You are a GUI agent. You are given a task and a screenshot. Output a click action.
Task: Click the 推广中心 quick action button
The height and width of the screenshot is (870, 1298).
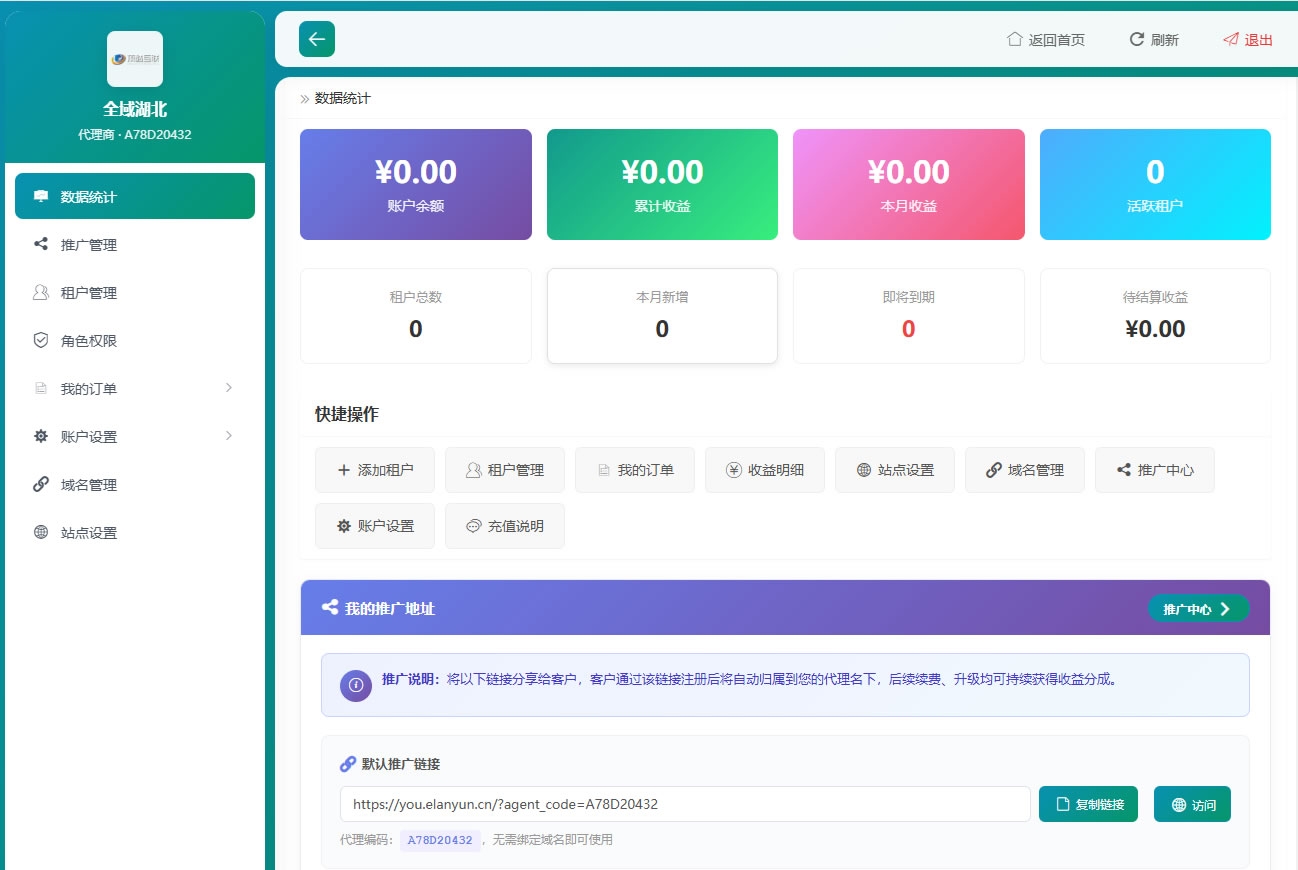[1155, 470]
